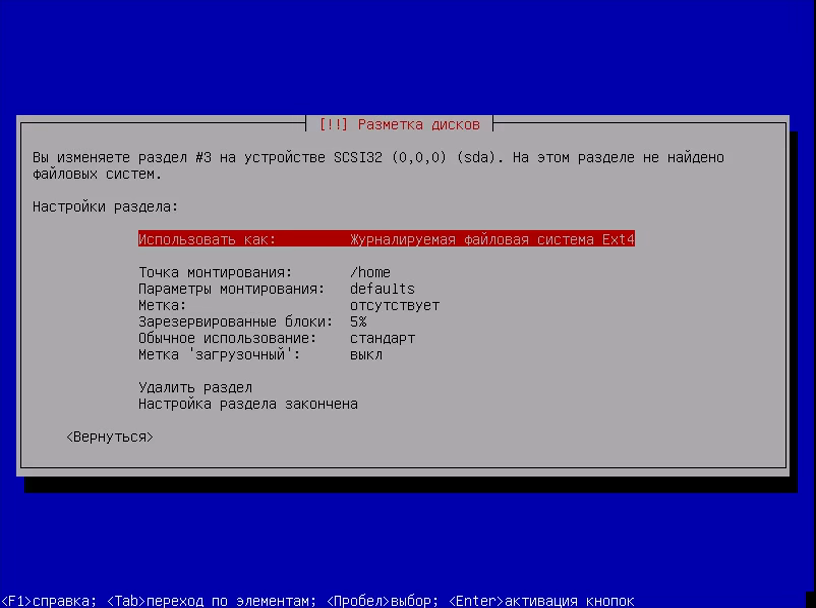The height and width of the screenshot is (608, 816).
Task: Choose 'Удалить раздел' to delete partition
Action: (x=195, y=388)
